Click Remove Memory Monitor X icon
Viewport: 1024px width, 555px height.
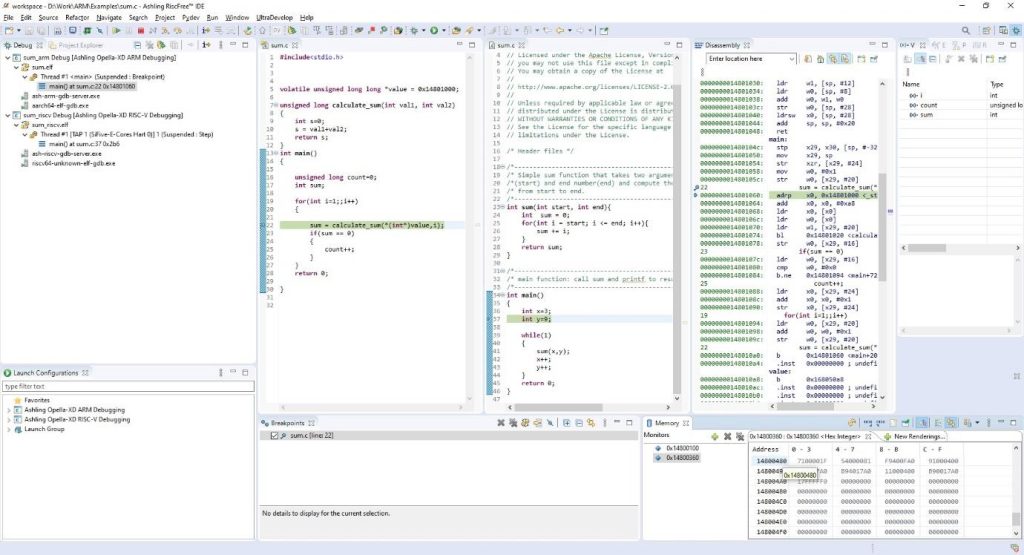tap(728, 436)
